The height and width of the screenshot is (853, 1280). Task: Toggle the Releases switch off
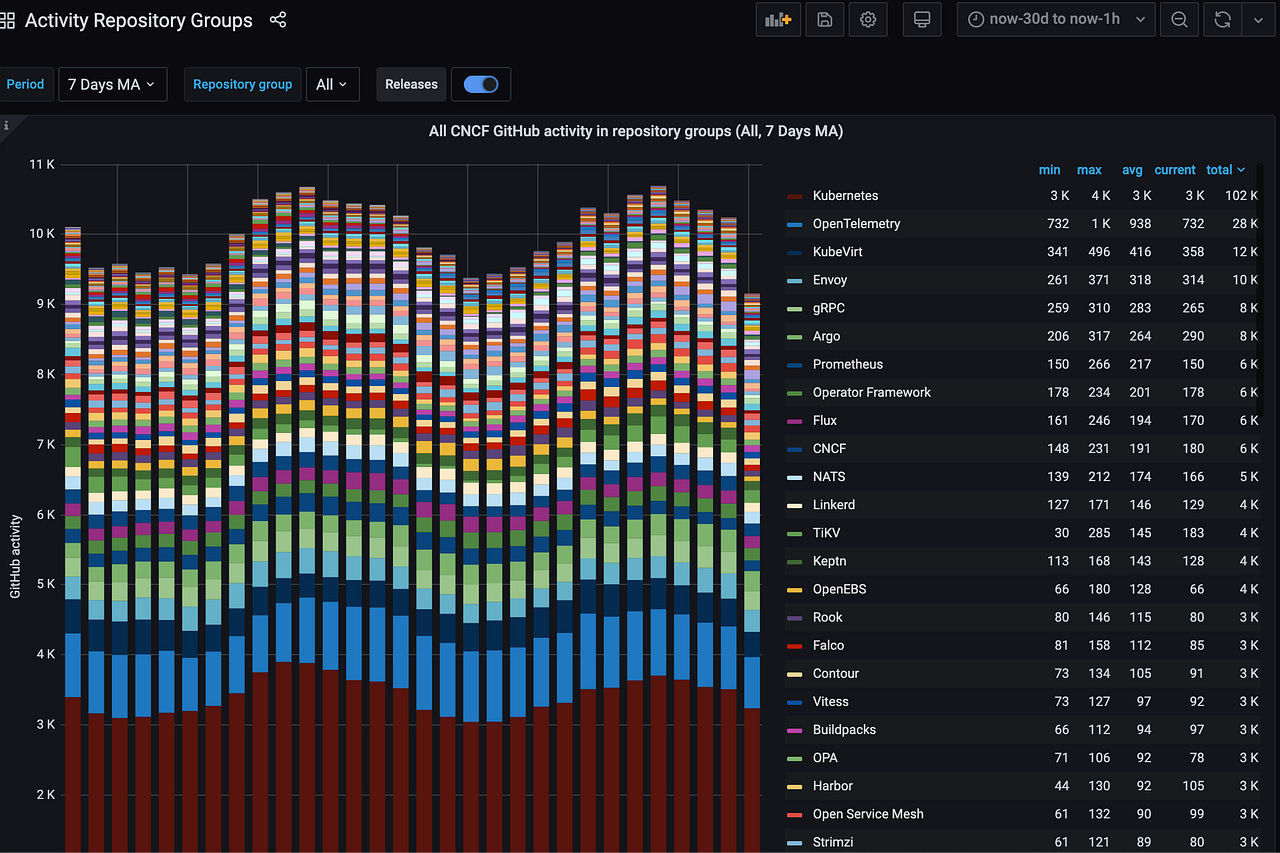pyautogui.click(x=481, y=84)
